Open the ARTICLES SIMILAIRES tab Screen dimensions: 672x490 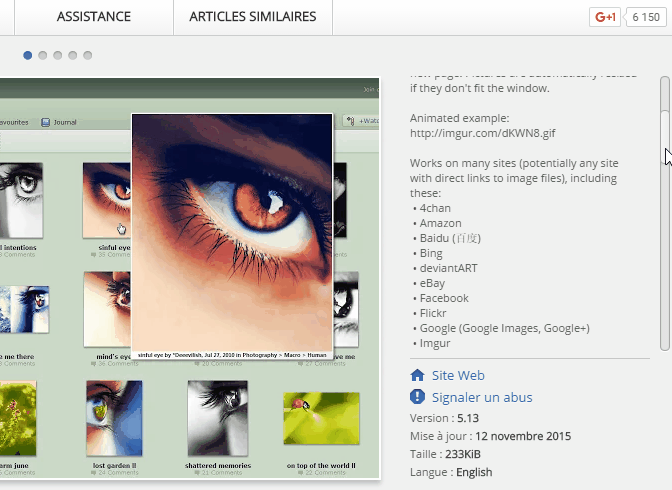[253, 17]
